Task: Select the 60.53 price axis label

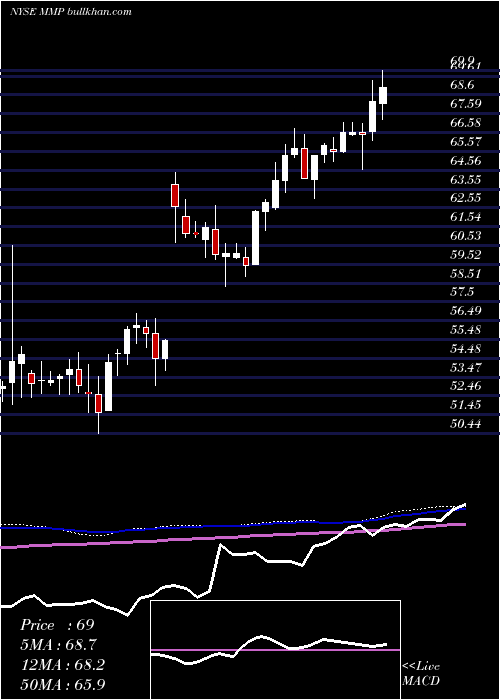Action: pos(466,236)
